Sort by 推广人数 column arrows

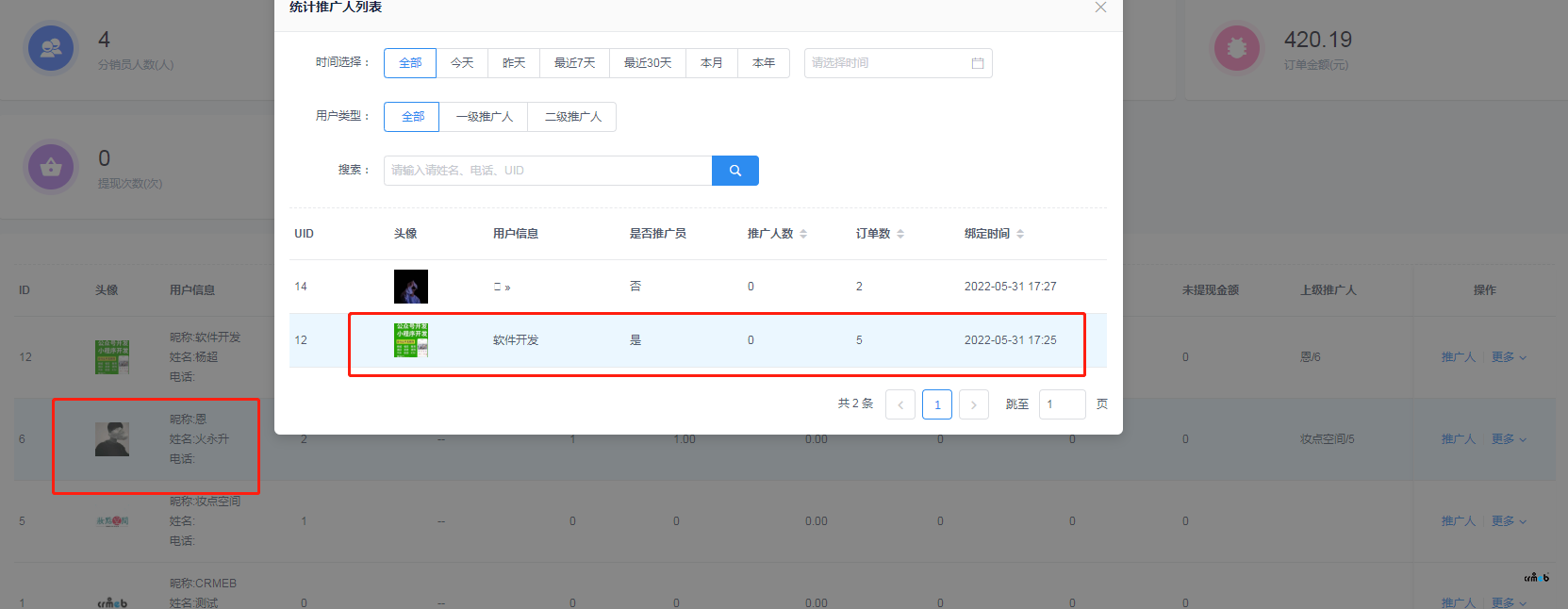[x=803, y=234]
